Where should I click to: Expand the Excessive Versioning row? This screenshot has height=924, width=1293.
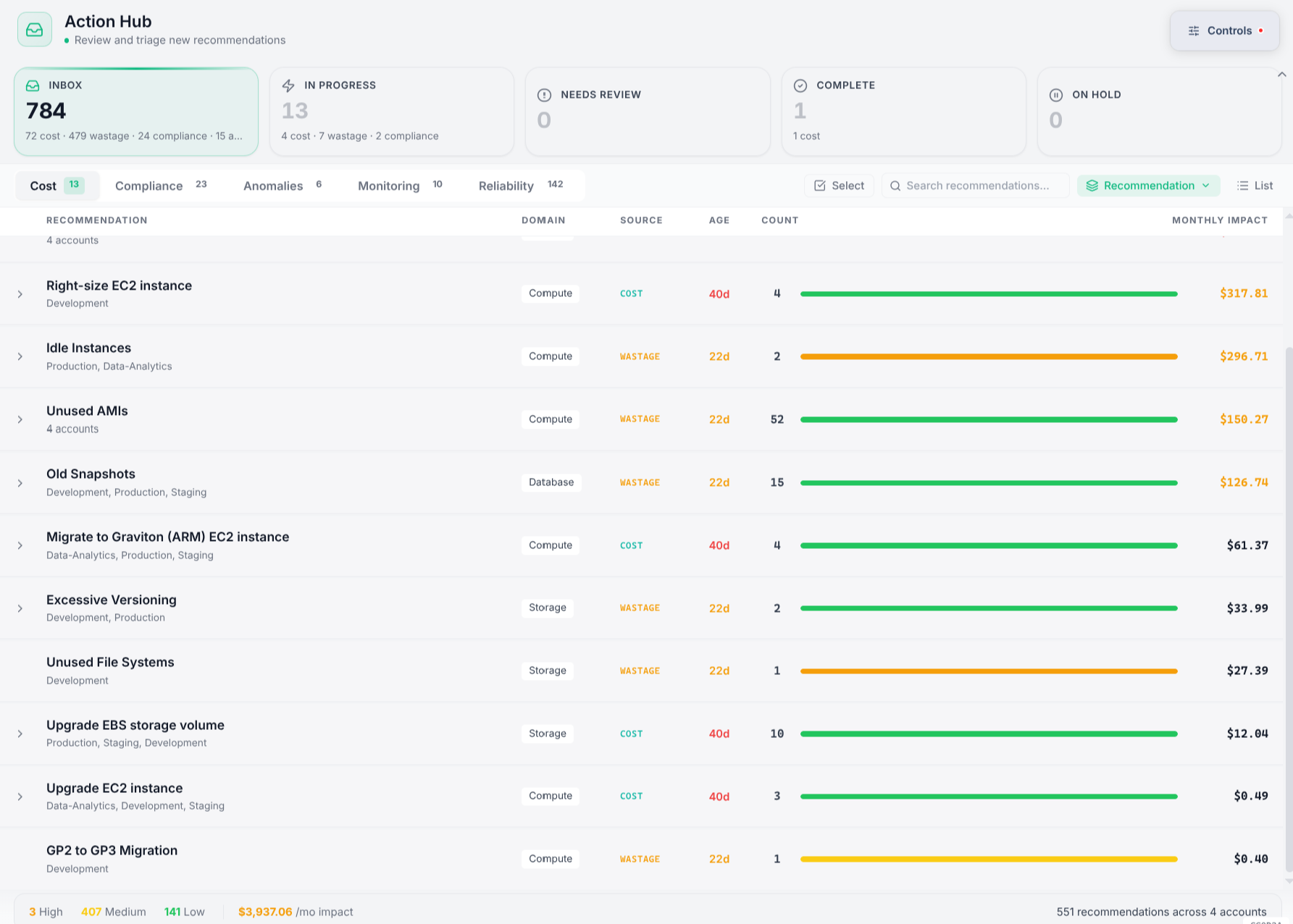tap(20, 608)
